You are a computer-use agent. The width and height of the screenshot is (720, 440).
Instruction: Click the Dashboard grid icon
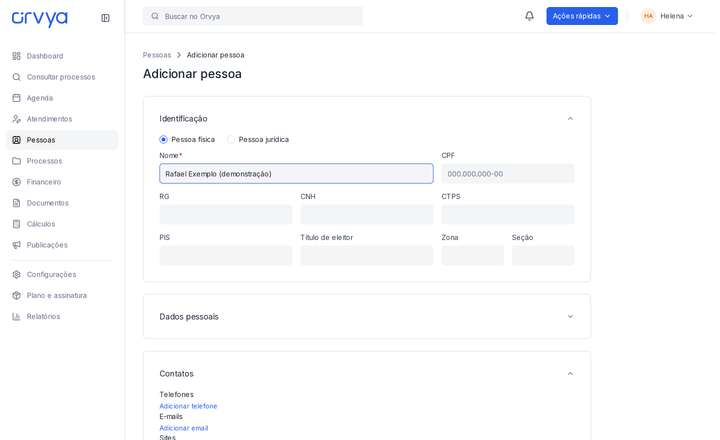click(17, 56)
